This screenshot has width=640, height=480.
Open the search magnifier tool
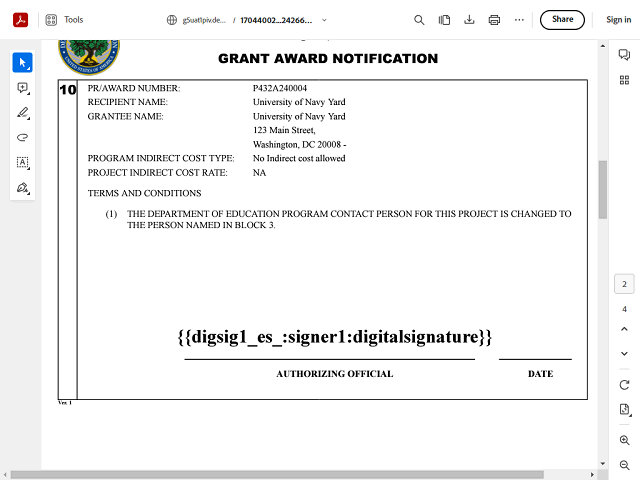419,20
